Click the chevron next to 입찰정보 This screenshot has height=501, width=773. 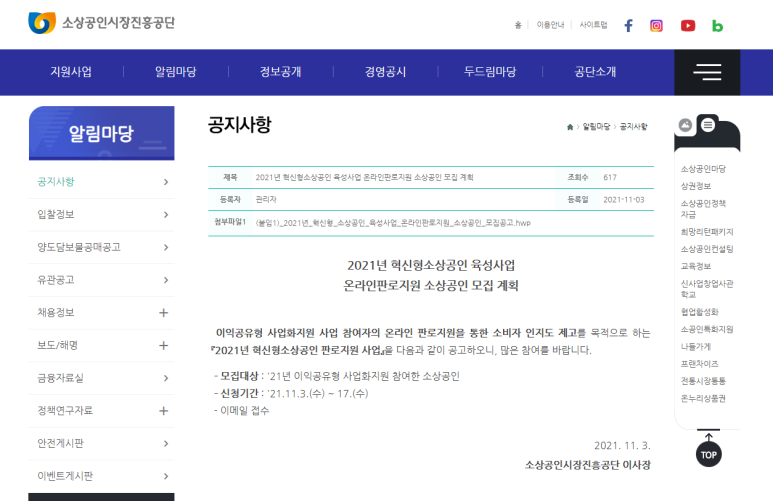click(166, 215)
